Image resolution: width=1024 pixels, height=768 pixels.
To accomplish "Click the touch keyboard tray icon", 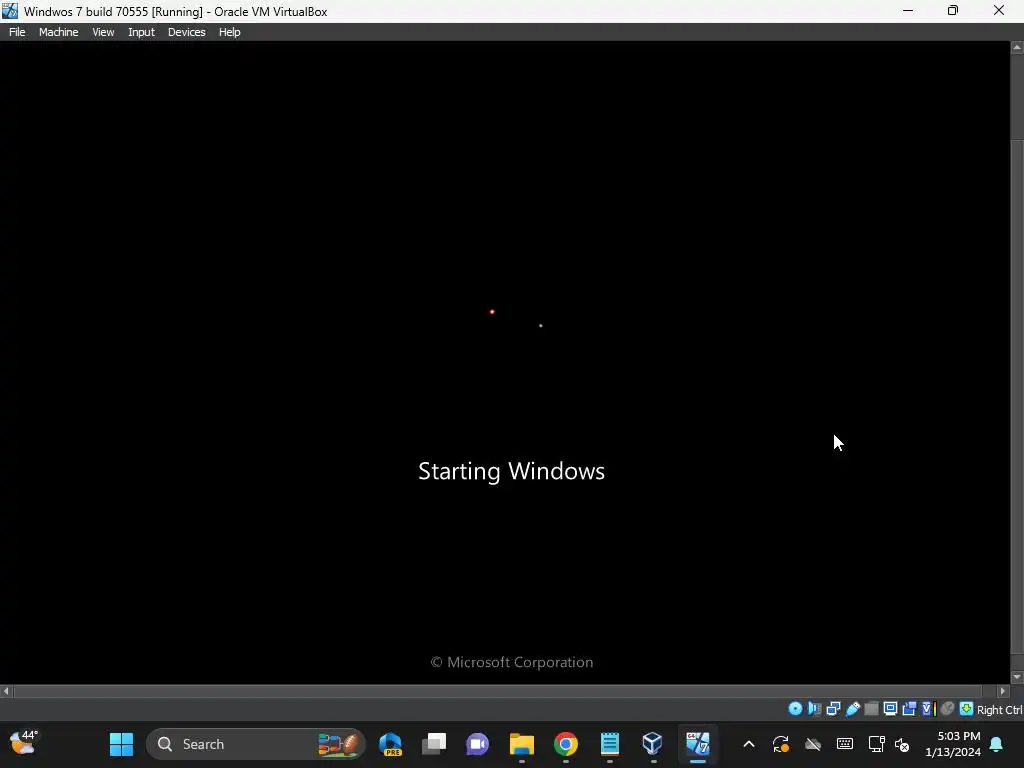I will tap(844, 744).
